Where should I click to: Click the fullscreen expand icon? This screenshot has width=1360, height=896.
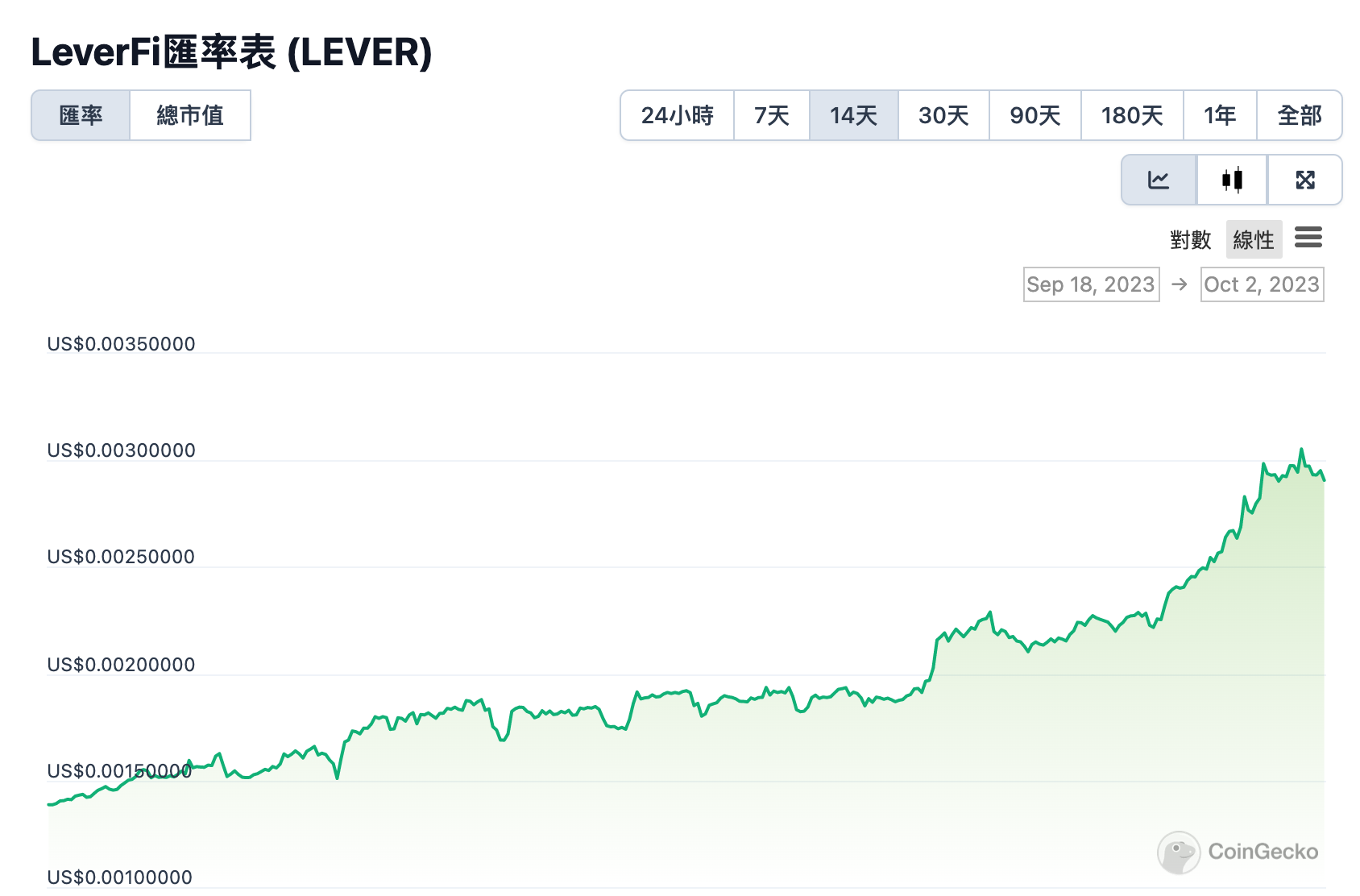coord(1305,180)
